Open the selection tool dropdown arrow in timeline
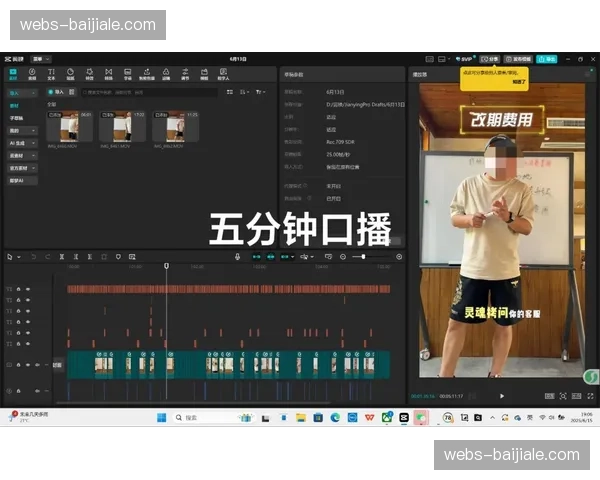The height and width of the screenshot is (480, 600). pos(19,257)
